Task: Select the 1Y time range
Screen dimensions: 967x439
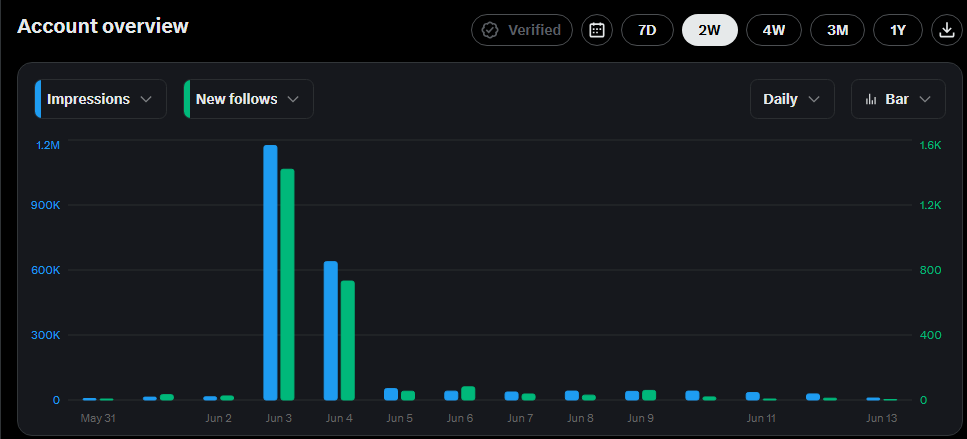Action: pos(898,30)
